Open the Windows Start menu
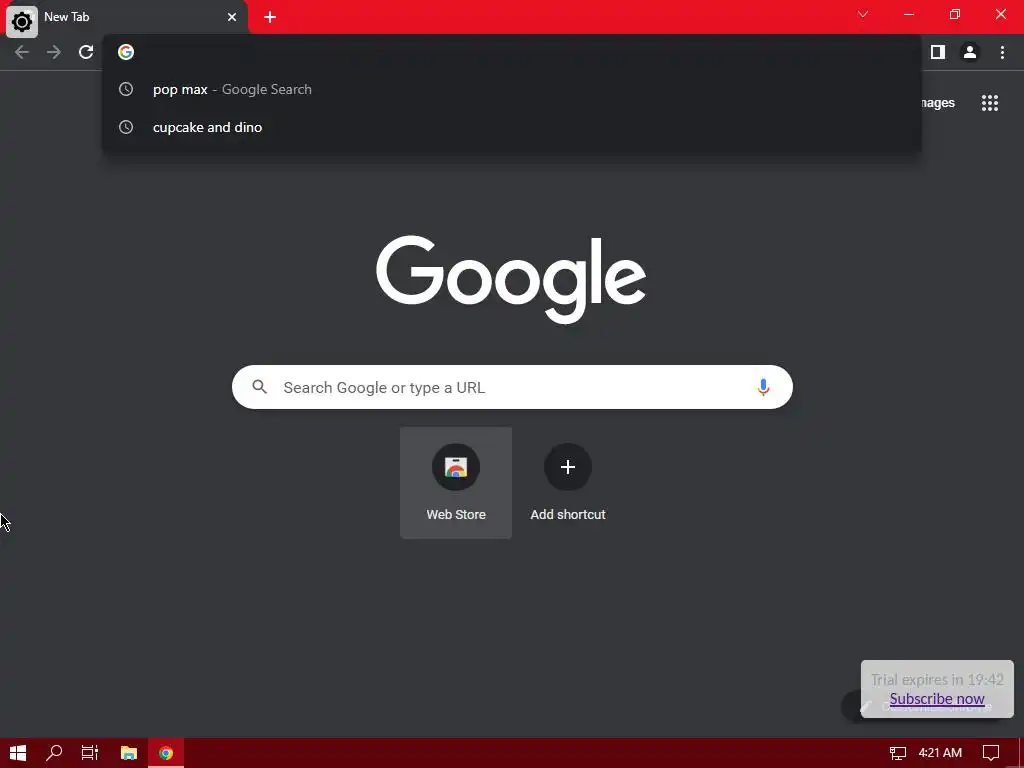Image resolution: width=1024 pixels, height=768 pixels. 18,753
